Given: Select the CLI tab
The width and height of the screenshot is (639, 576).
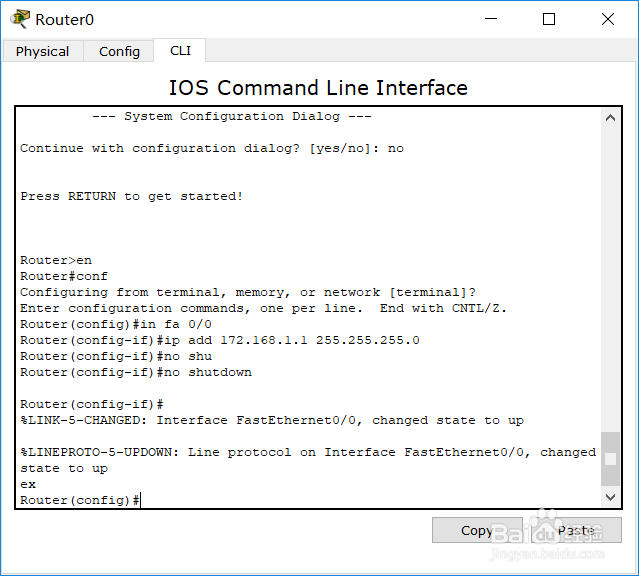Looking at the screenshot, I should pyautogui.click(x=180, y=51).
